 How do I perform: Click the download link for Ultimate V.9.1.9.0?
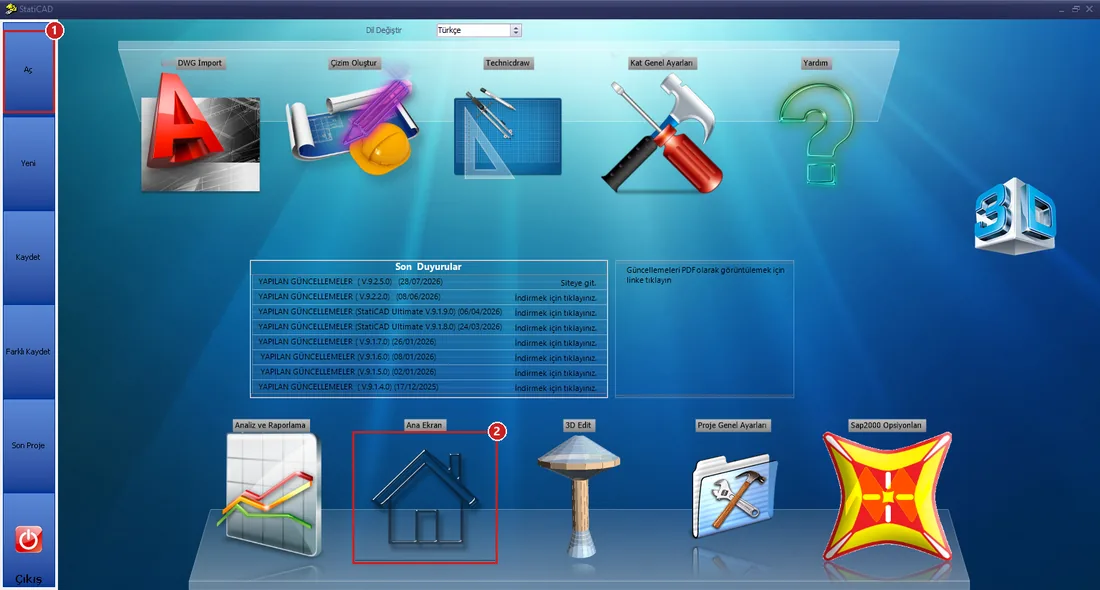pos(556,313)
